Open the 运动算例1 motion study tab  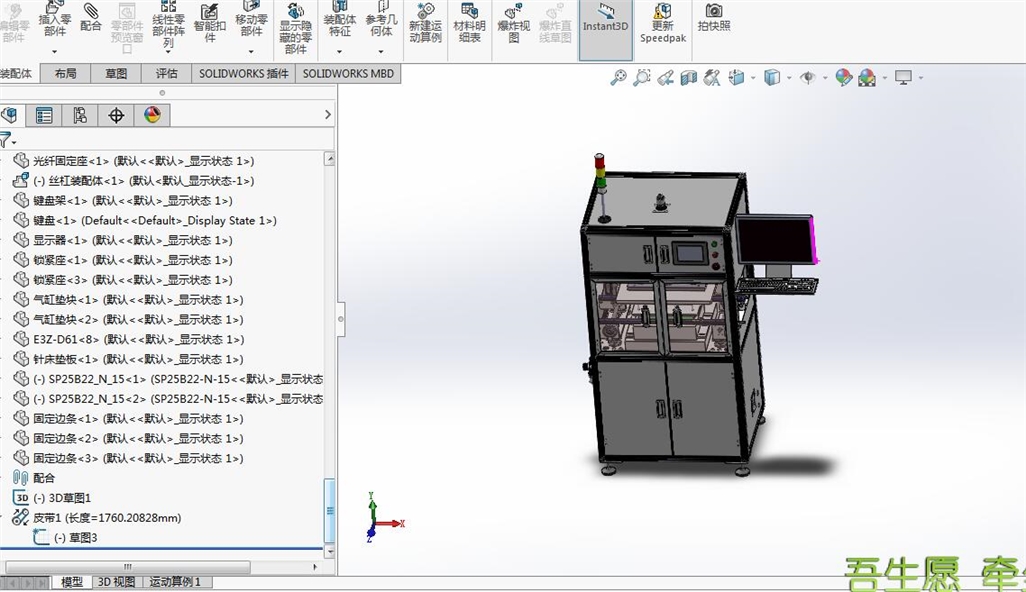175,582
